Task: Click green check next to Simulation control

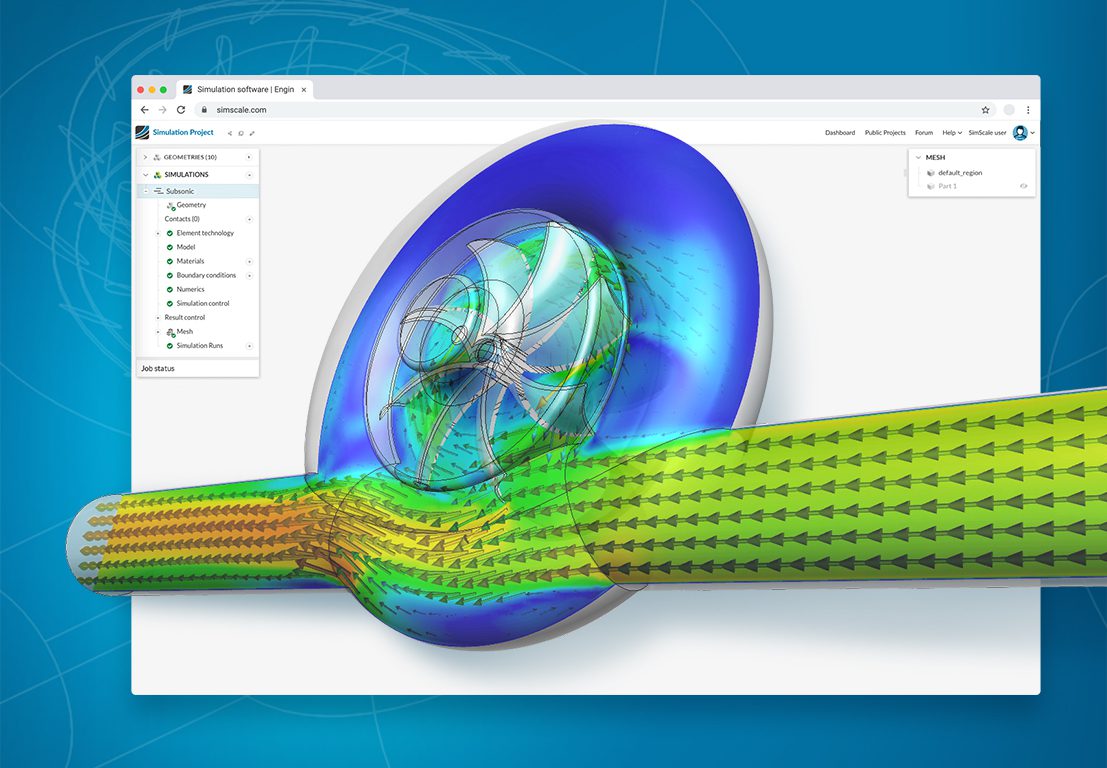Action: coord(169,304)
